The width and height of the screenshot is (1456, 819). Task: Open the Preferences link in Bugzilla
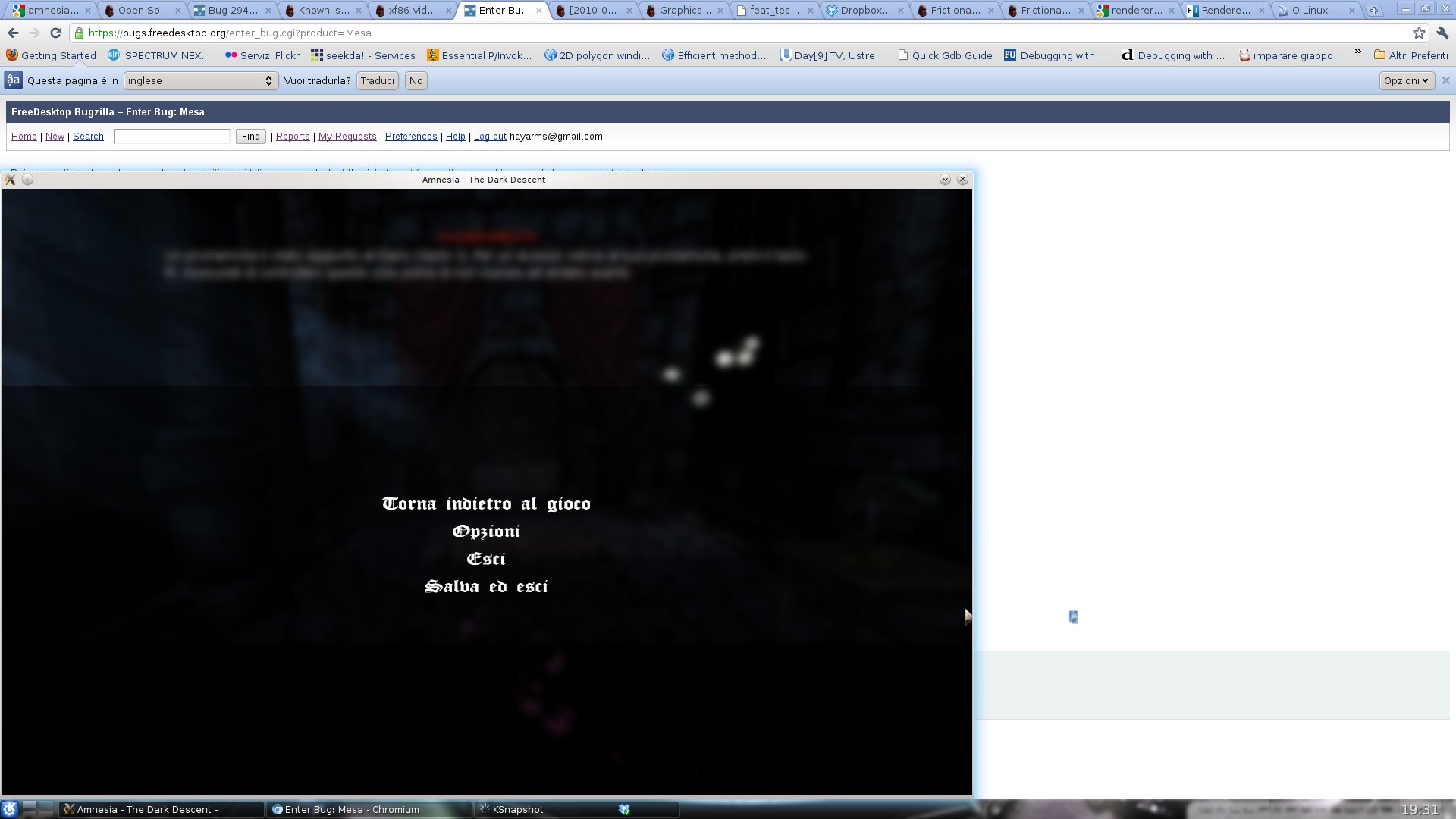pyautogui.click(x=410, y=136)
